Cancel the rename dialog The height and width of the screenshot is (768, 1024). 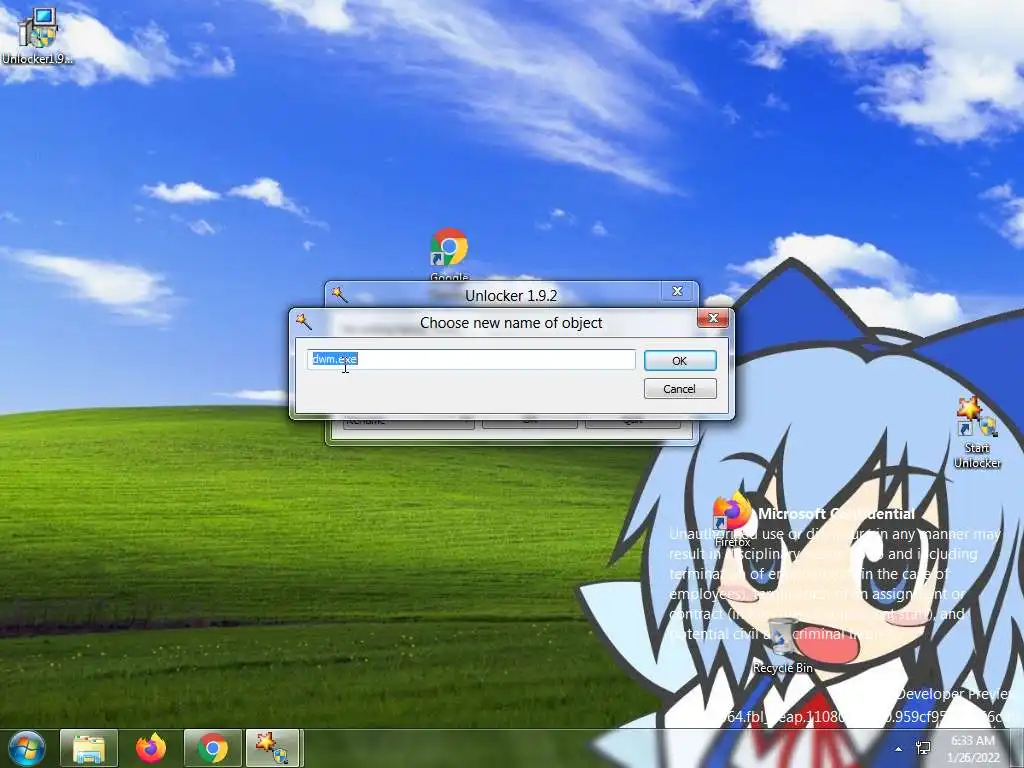[x=680, y=389]
